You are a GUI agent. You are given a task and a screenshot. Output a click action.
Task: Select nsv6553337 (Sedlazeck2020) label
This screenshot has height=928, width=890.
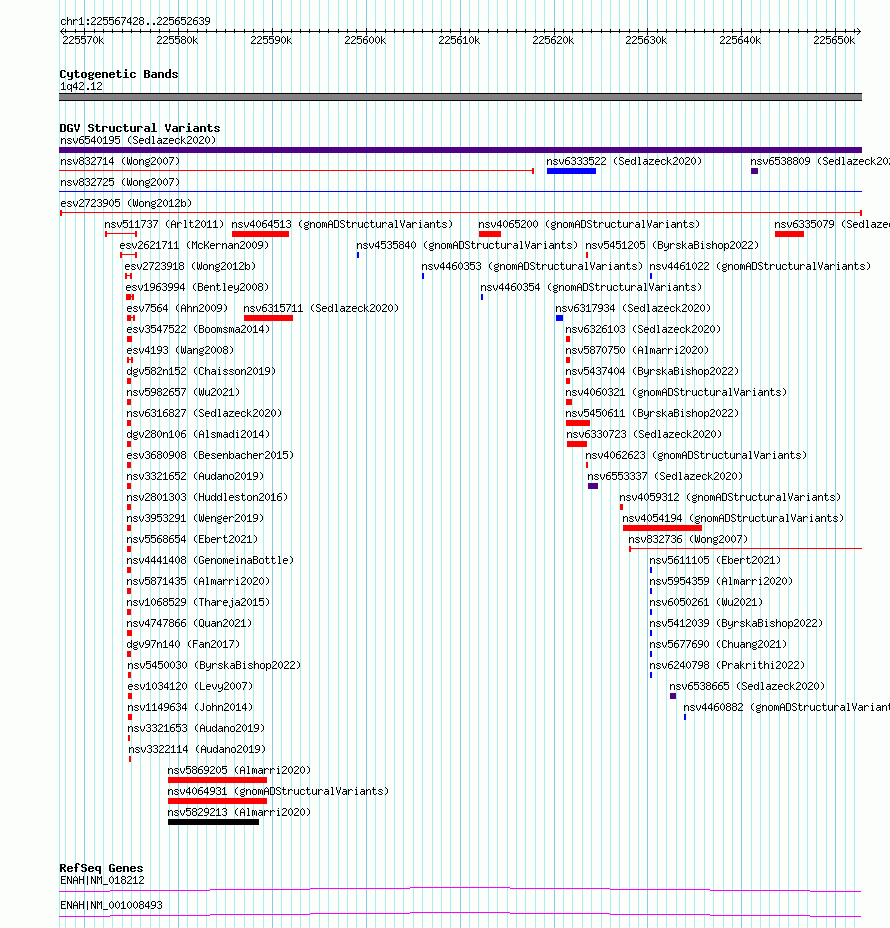click(665, 476)
